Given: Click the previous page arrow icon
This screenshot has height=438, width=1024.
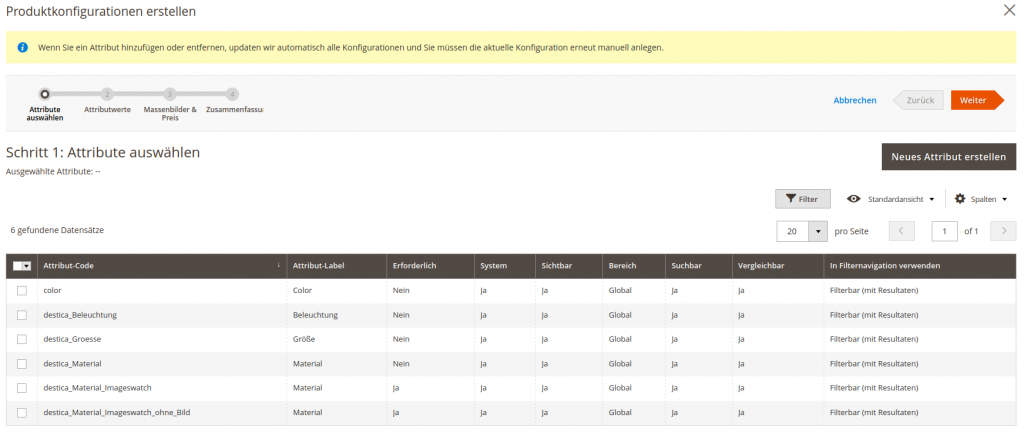Looking at the screenshot, I should point(901,231).
